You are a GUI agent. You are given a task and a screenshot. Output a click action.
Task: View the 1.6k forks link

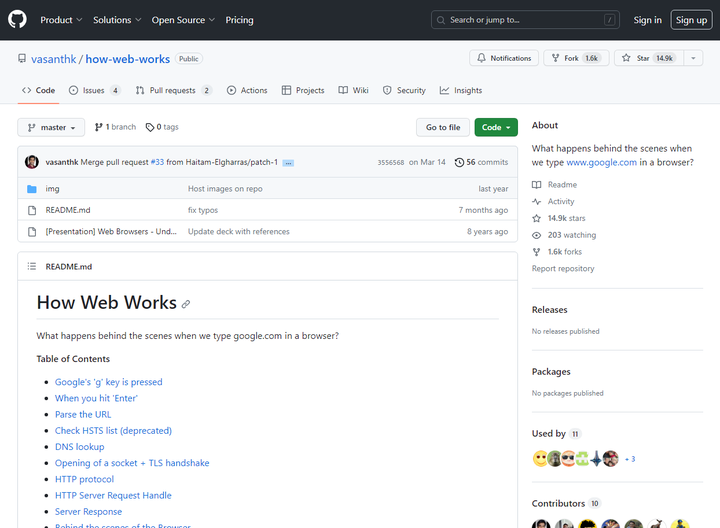click(557, 252)
